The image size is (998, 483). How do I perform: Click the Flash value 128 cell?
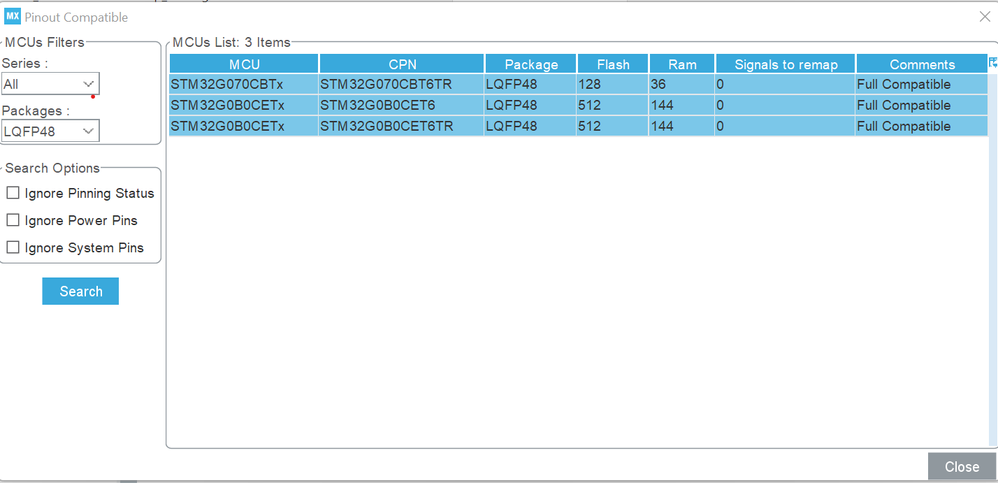(x=613, y=84)
